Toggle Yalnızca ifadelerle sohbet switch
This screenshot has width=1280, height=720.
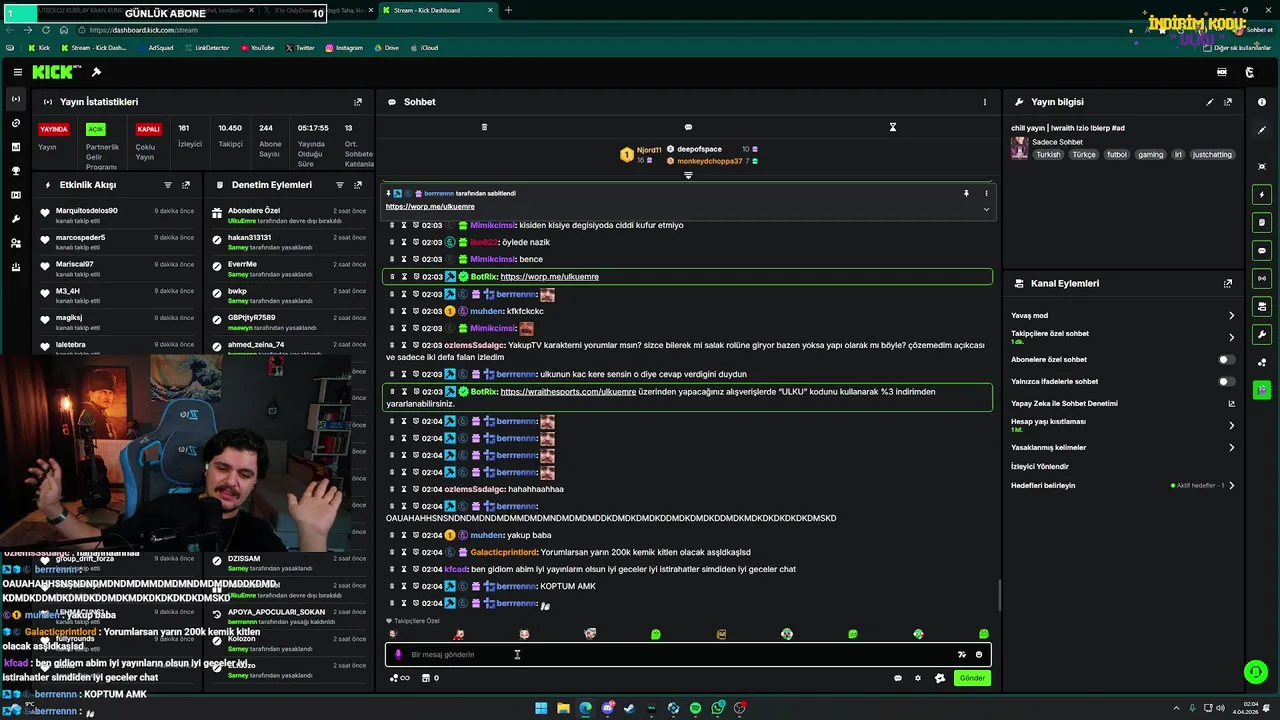point(1226,382)
